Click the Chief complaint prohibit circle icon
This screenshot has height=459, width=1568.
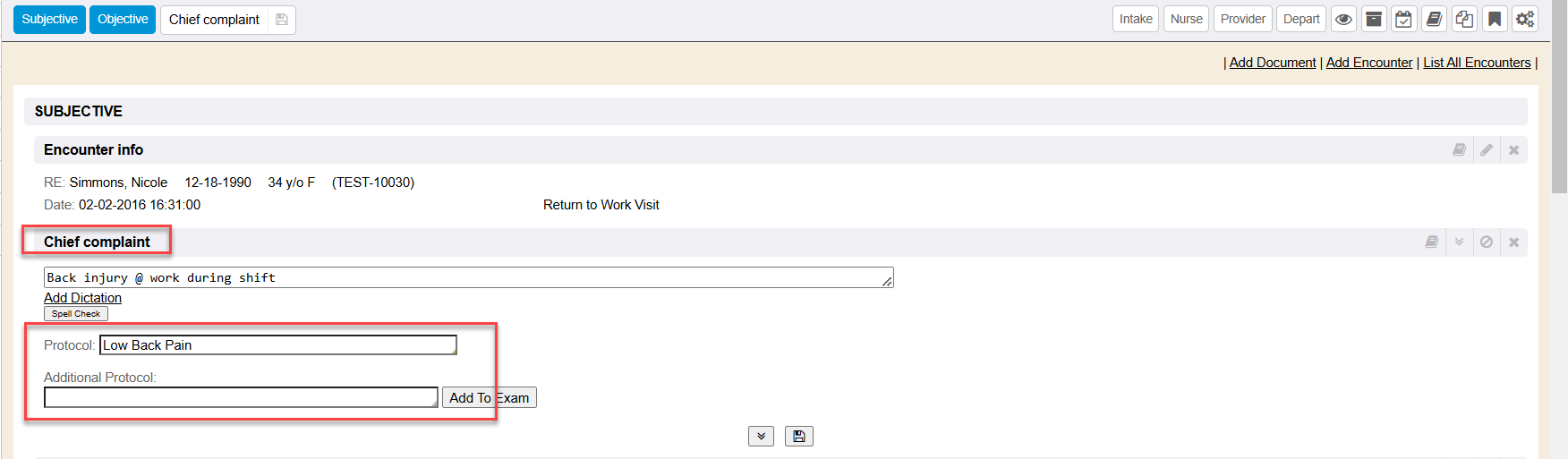1487,242
